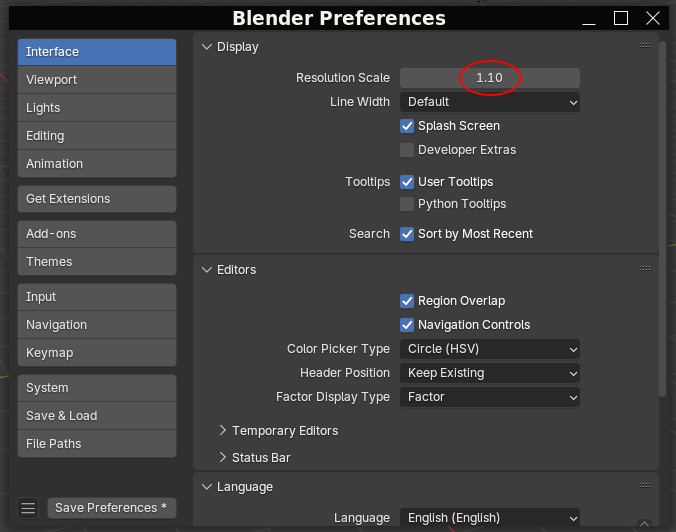Open the Factor Display Type dropdown
The height and width of the screenshot is (532, 676).
click(x=490, y=397)
